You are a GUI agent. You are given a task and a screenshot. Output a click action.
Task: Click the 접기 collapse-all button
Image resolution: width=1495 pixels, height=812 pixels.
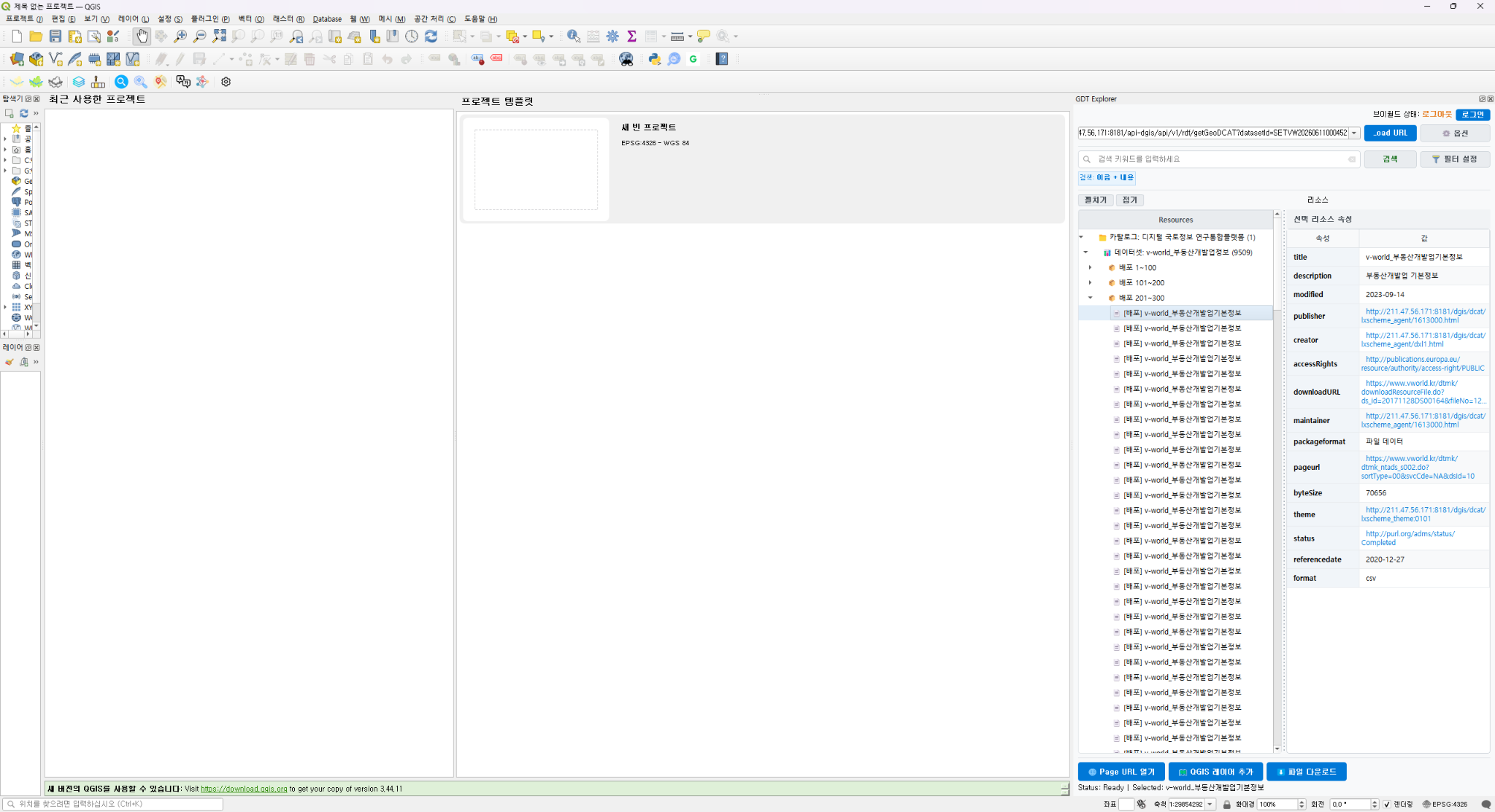click(x=1129, y=200)
